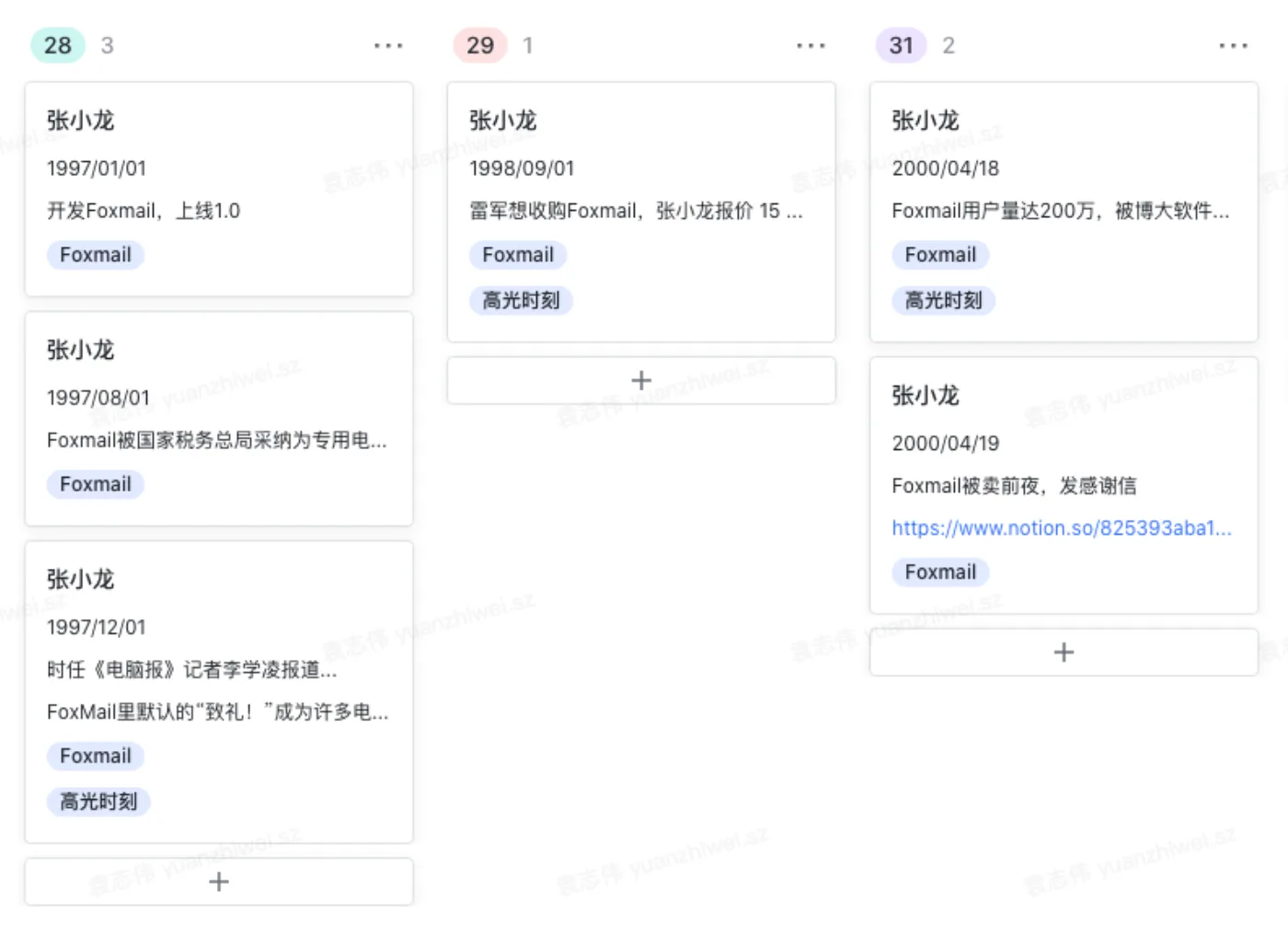Click the text starting with FoxMail里默认的
Viewport: 1288px width, 948px height.
[218, 712]
